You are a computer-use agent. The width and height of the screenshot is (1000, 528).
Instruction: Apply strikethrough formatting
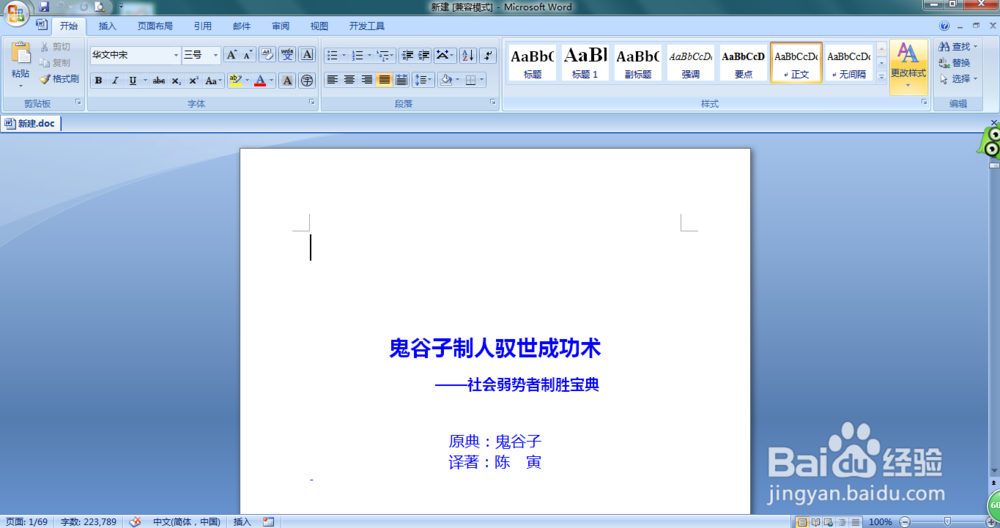click(x=159, y=81)
